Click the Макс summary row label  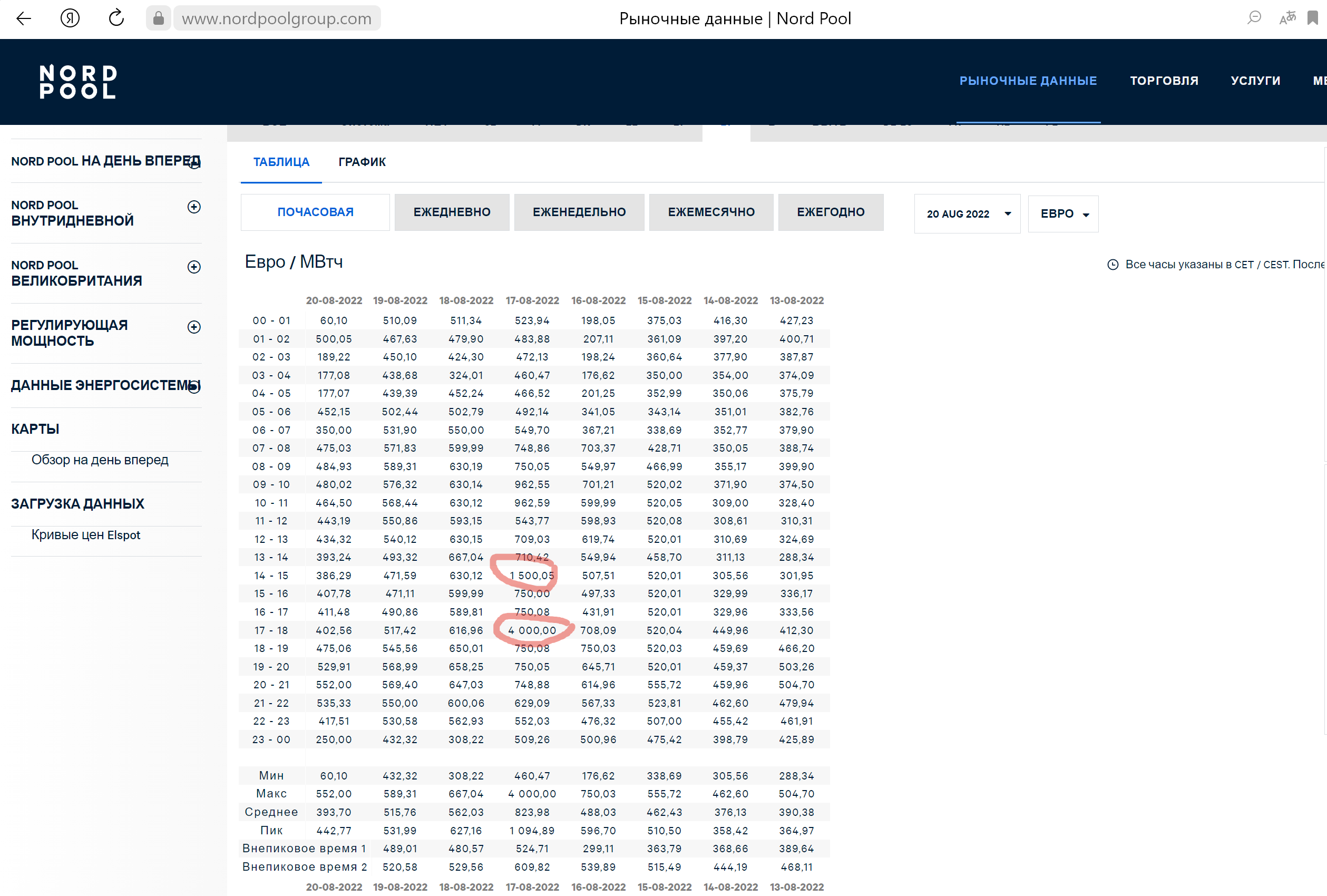271,793
